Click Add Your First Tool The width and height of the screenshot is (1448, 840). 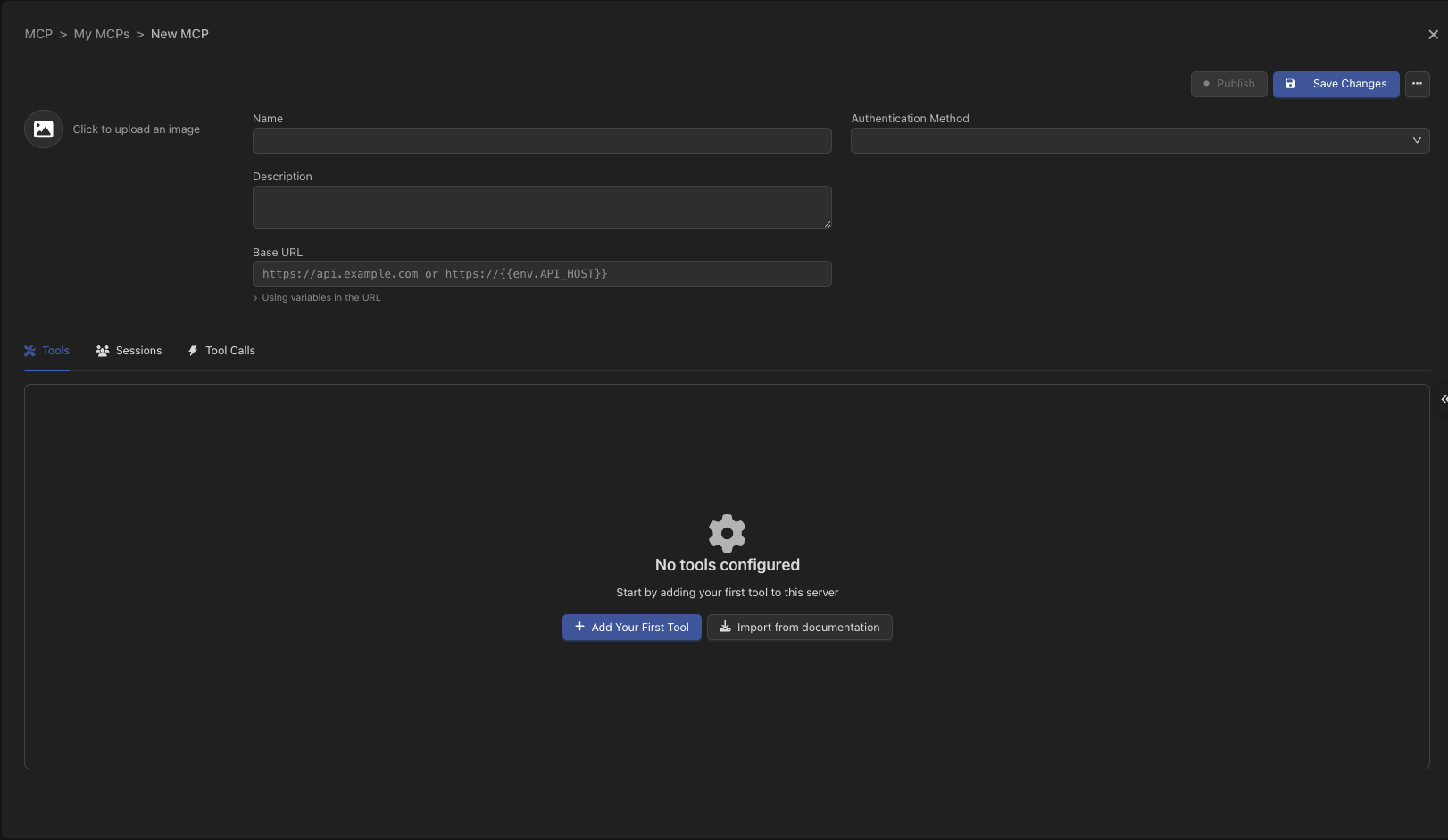pyautogui.click(x=631, y=628)
